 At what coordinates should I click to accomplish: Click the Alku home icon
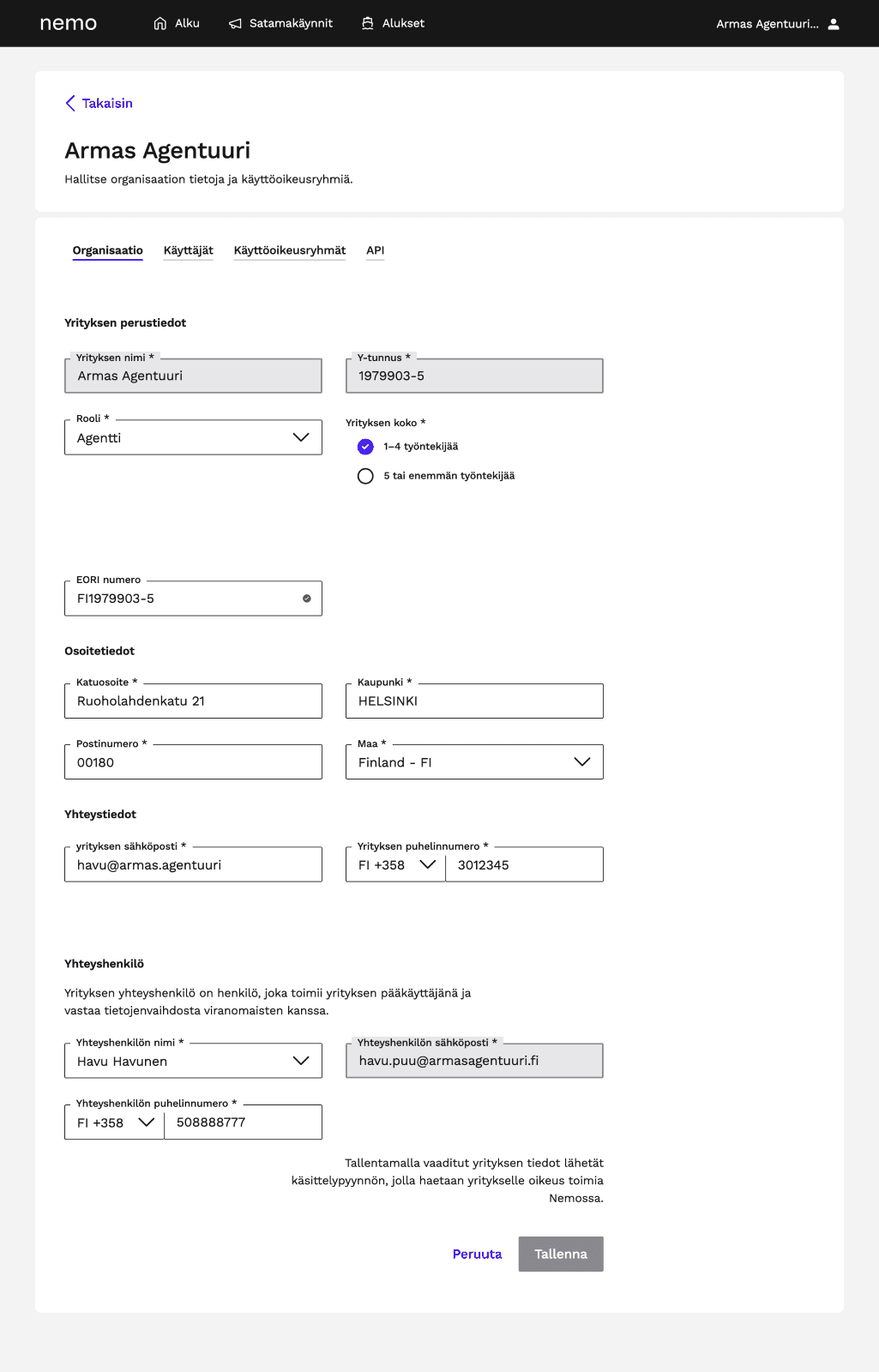(160, 23)
